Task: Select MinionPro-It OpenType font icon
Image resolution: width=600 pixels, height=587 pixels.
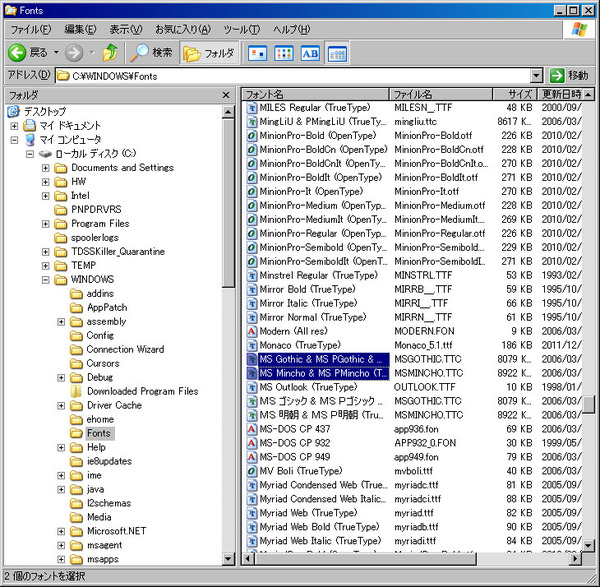Action: (x=251, y=191)
